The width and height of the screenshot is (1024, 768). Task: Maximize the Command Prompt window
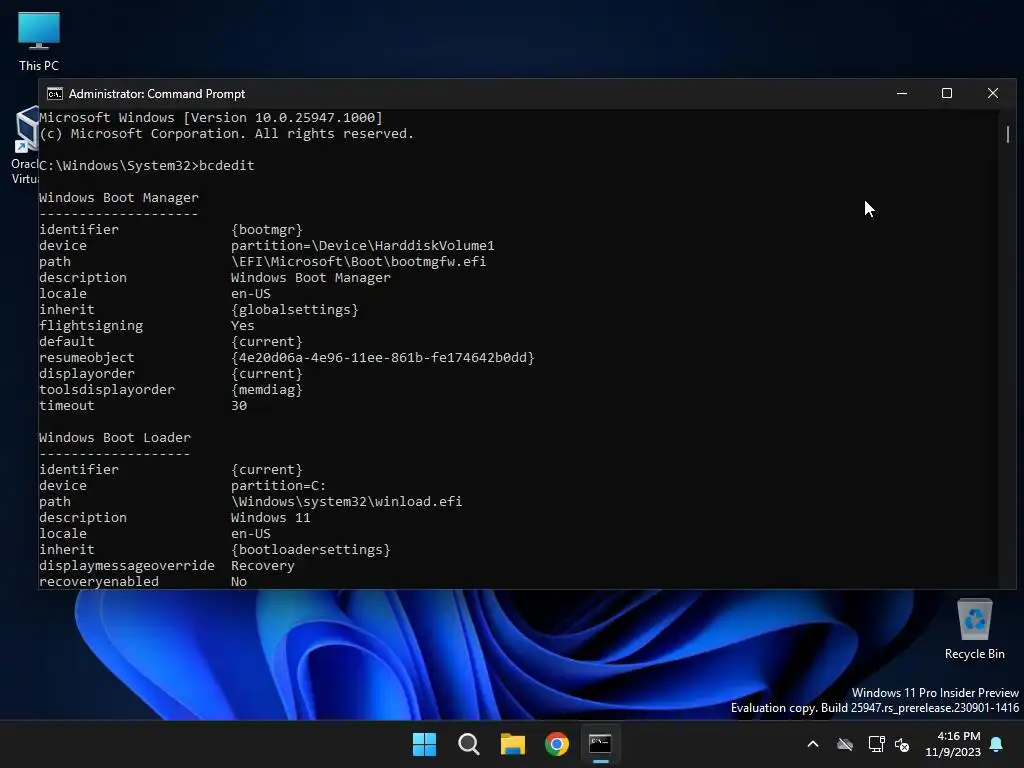(x=947, y=93)
